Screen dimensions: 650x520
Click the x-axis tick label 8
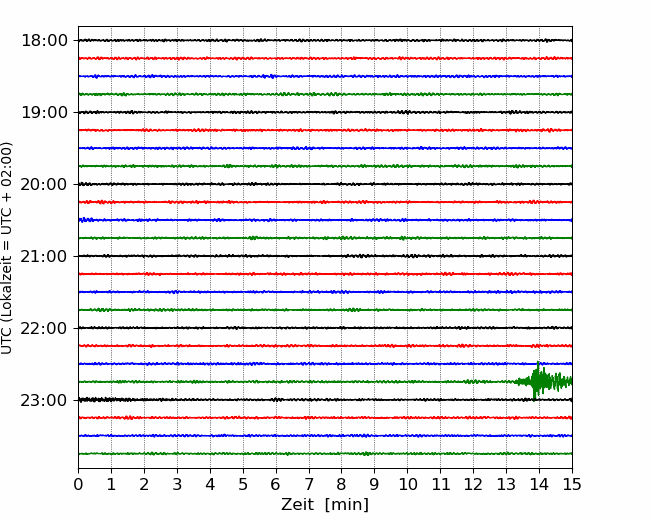click(x=342, y=484)
